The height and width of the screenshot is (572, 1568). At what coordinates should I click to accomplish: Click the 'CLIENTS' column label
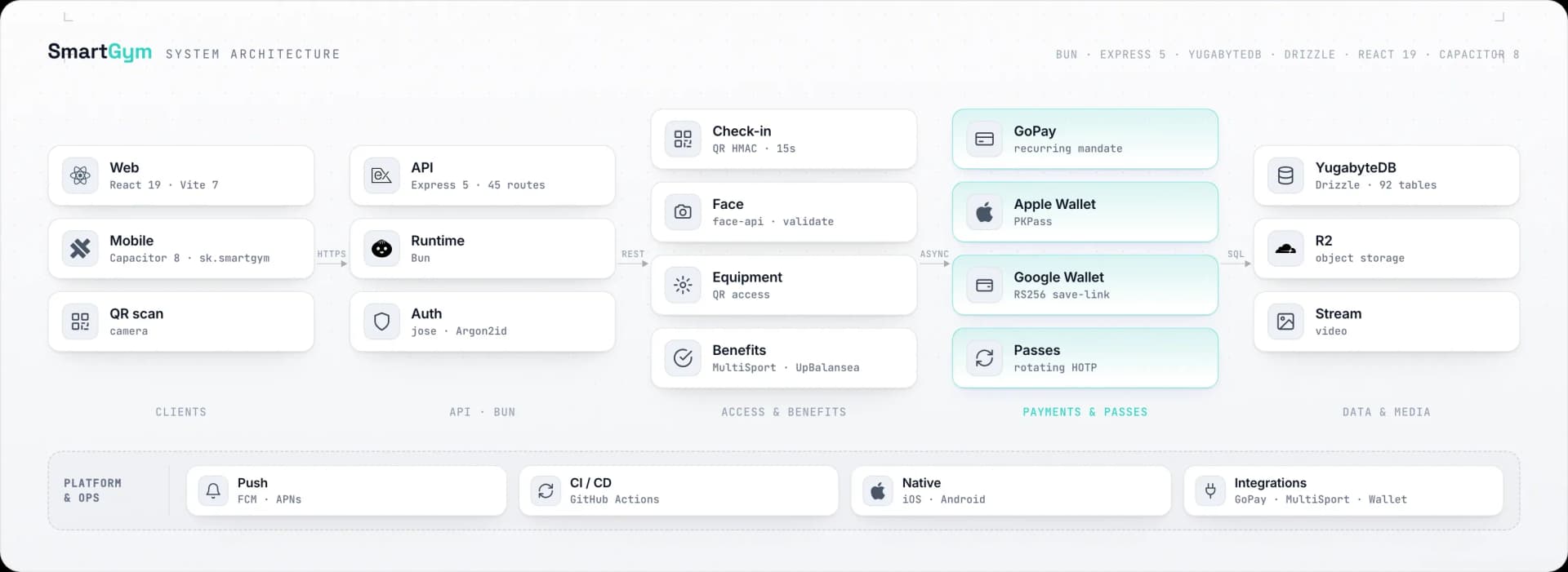tap(181, 412)
